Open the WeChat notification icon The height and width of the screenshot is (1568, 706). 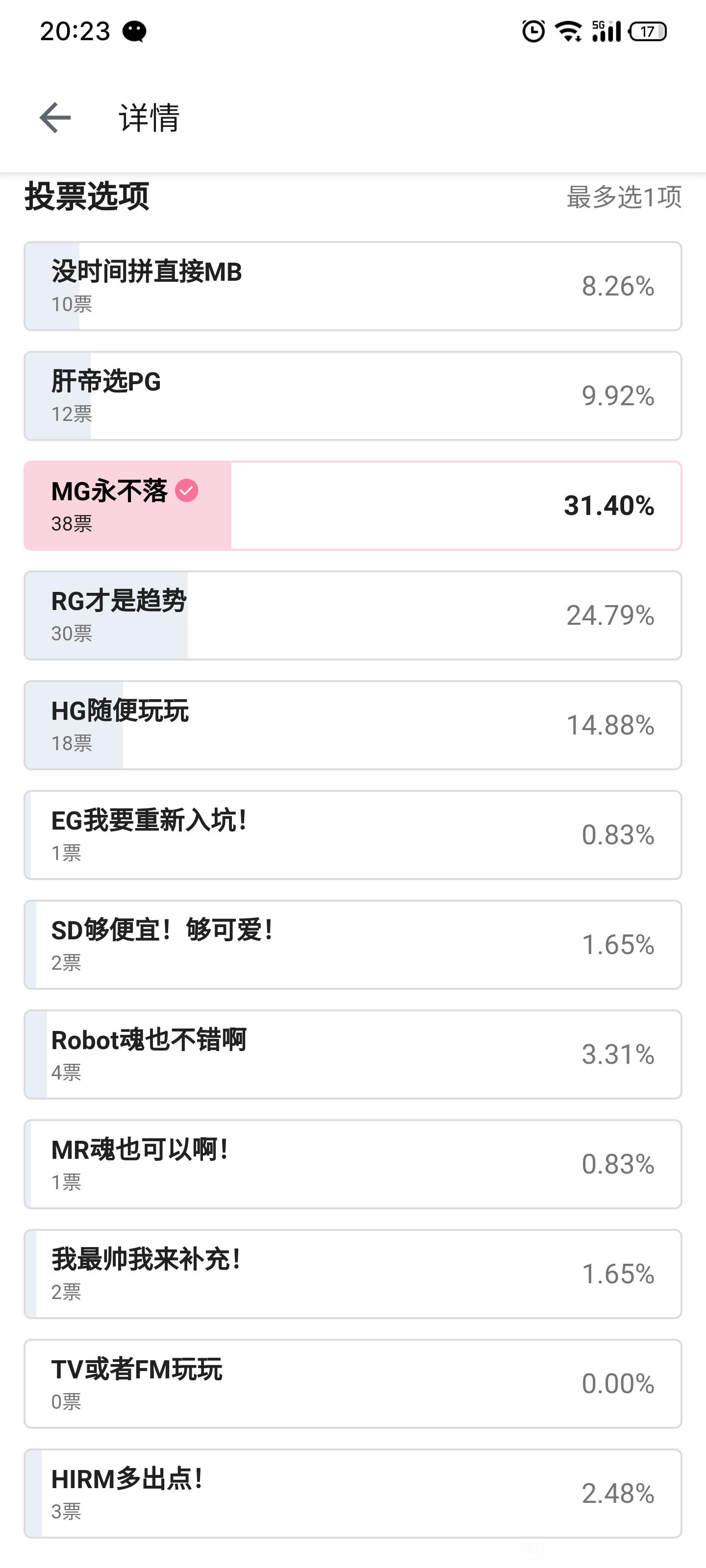pos(134,31)
